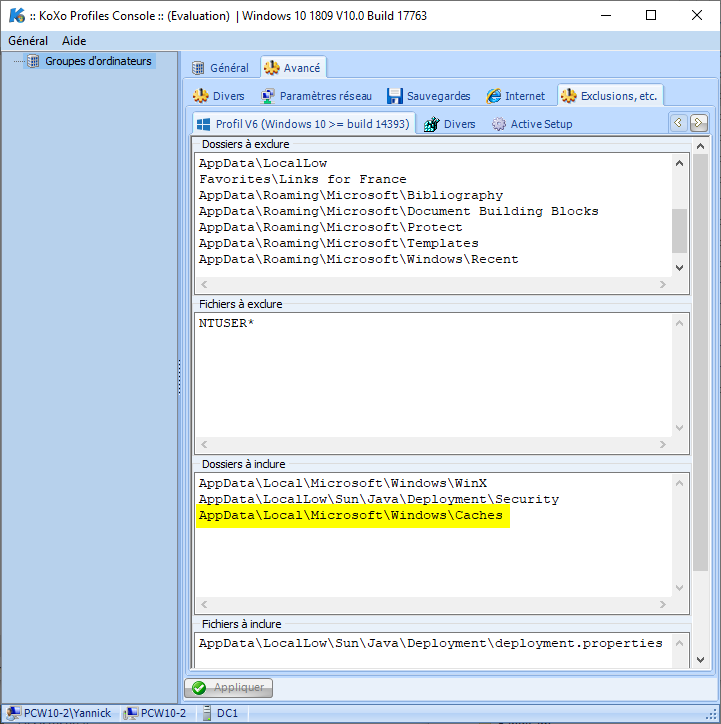Click the Général tab building icon
Screen dimensions: 721x724
[x=198, y=68]
